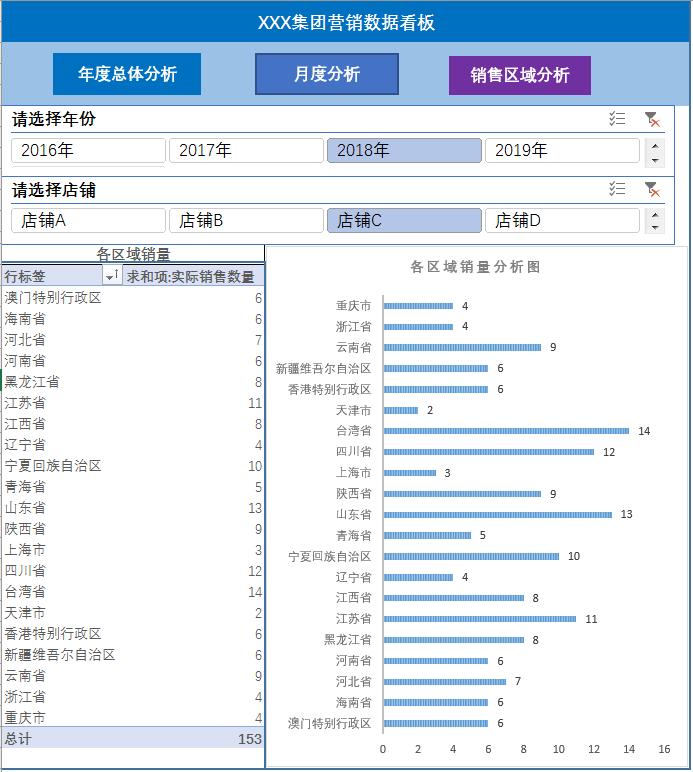Click the dashboard title XXX集团营销数据看板
693x772 pixels.
point(346,23)
